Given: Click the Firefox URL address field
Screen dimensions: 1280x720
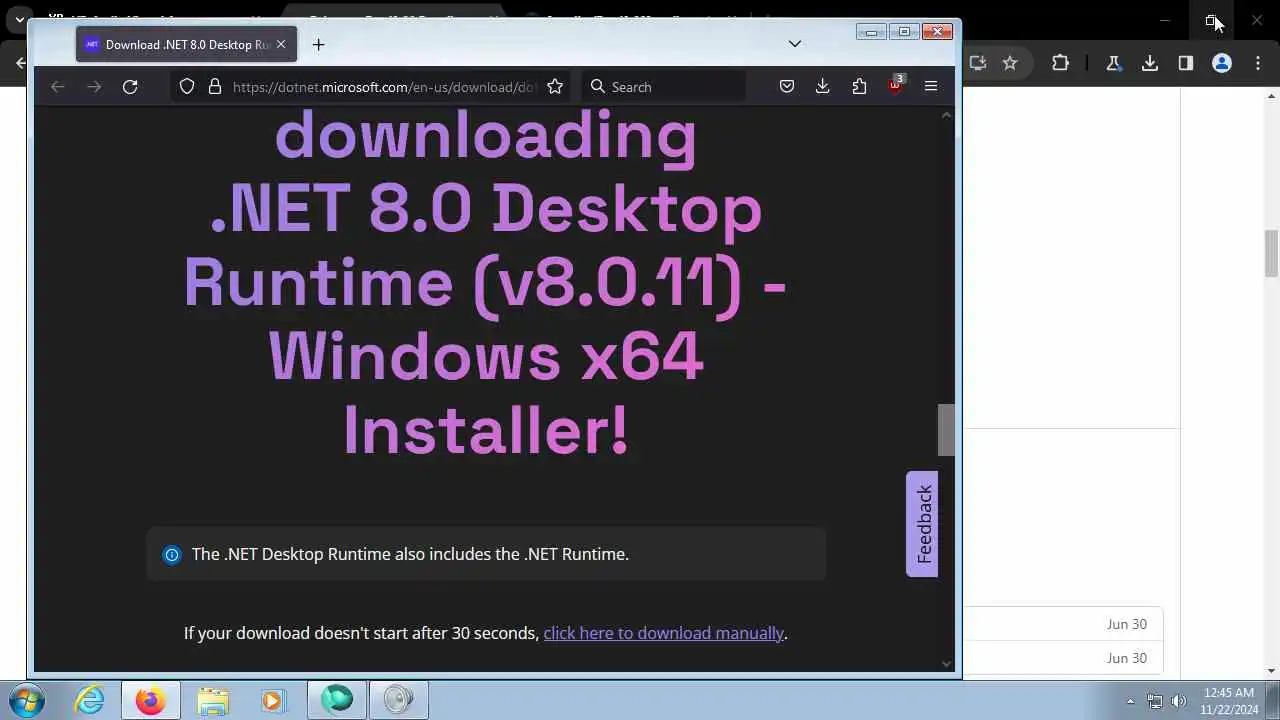Looking at the screenshot, I should (385, 87).
